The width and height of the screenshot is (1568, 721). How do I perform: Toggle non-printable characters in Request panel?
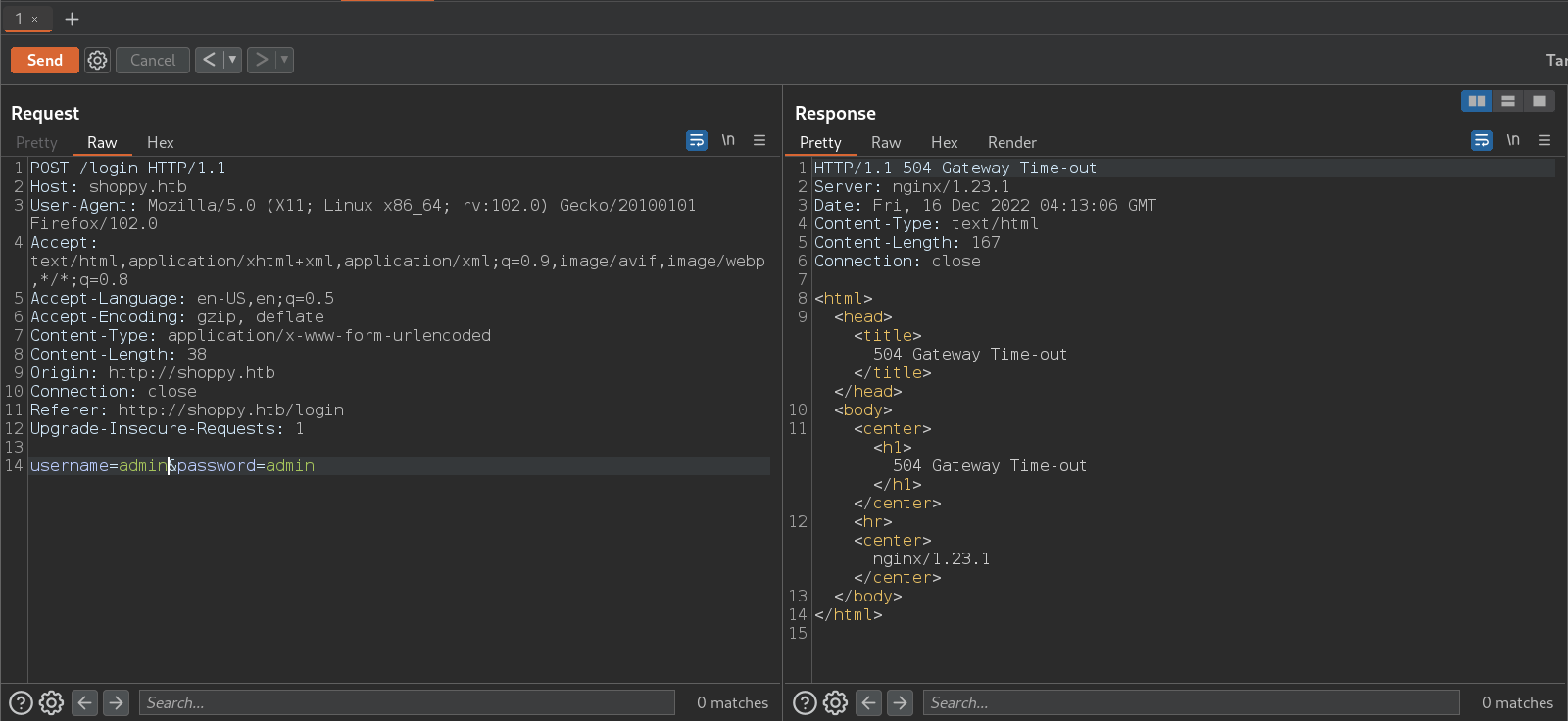[728, 140]
